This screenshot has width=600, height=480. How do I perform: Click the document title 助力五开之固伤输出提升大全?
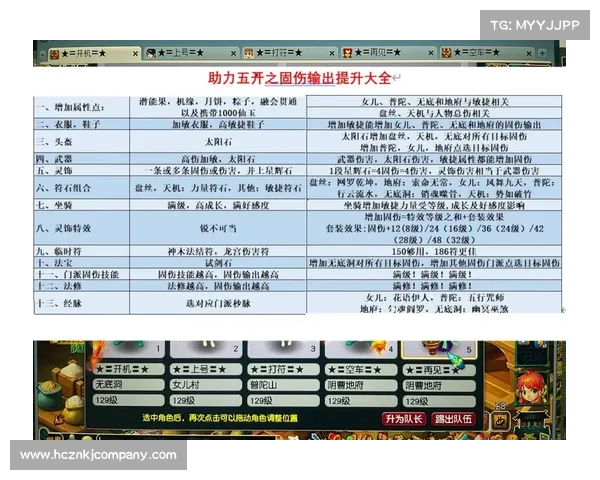click(x=300, y=78)
